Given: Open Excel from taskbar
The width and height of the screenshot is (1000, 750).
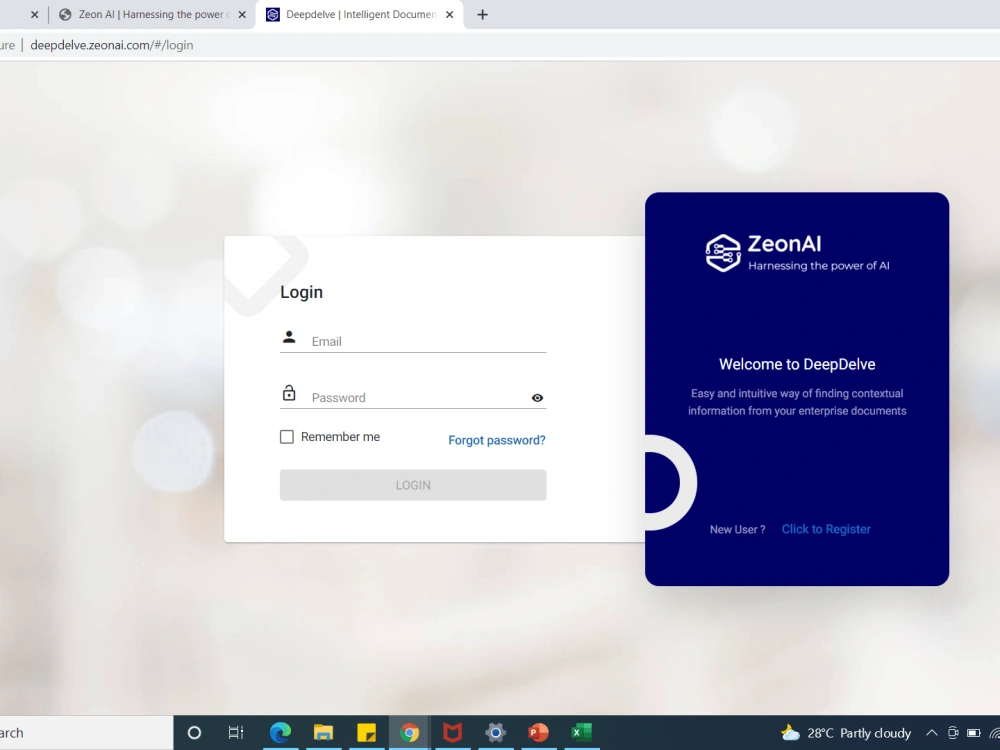Looking at the screenshot, I should point(581,733).
